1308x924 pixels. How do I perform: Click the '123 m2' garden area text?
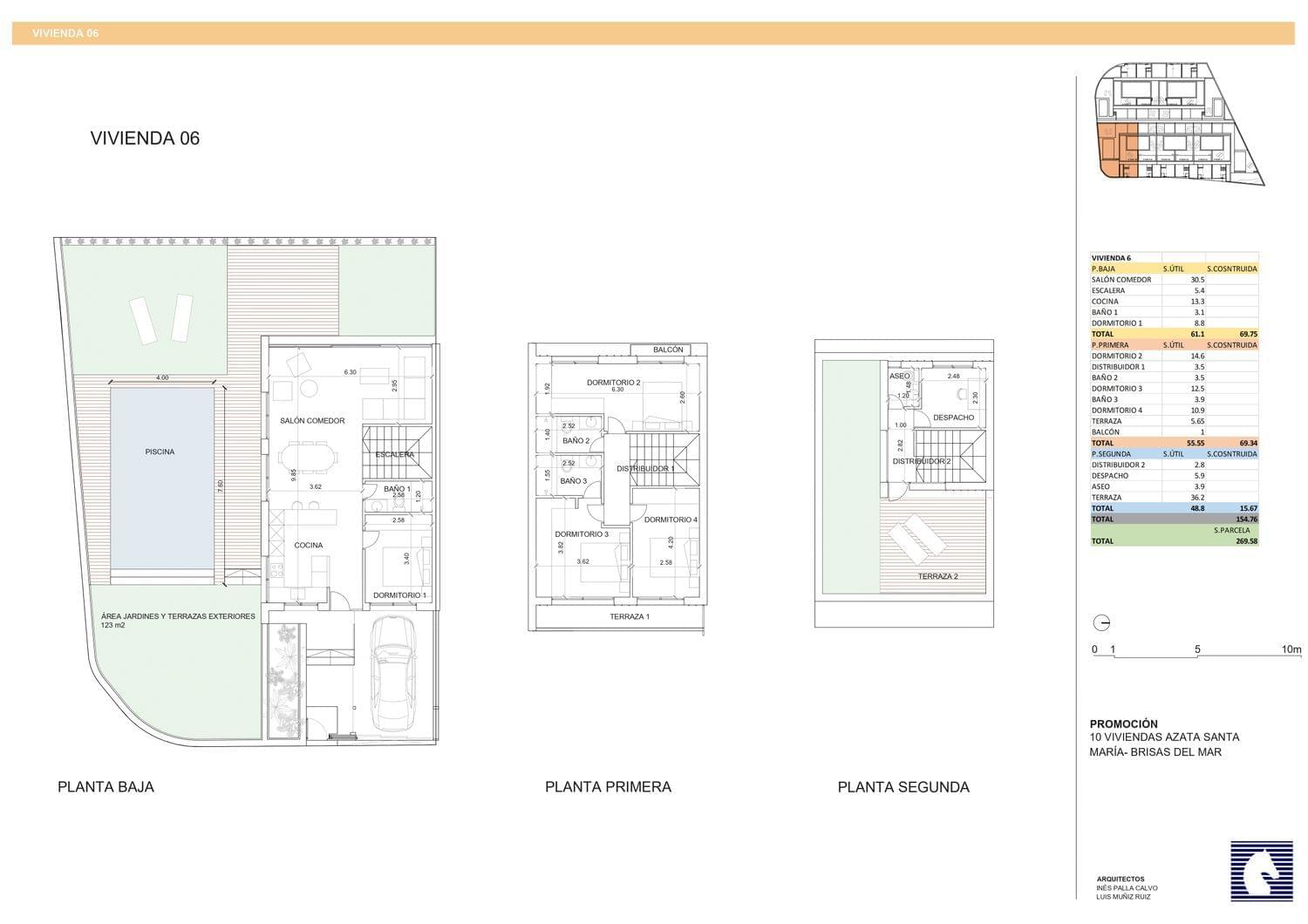point(113,626)
